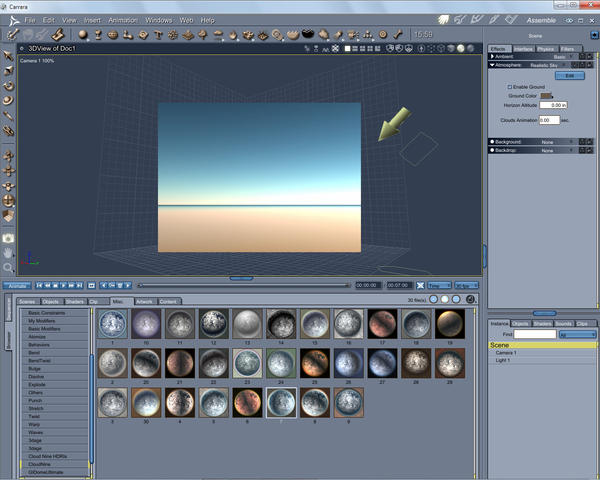Click the Horizon Altitude input field
The image size is (600, 480).
tap(553, 104)
